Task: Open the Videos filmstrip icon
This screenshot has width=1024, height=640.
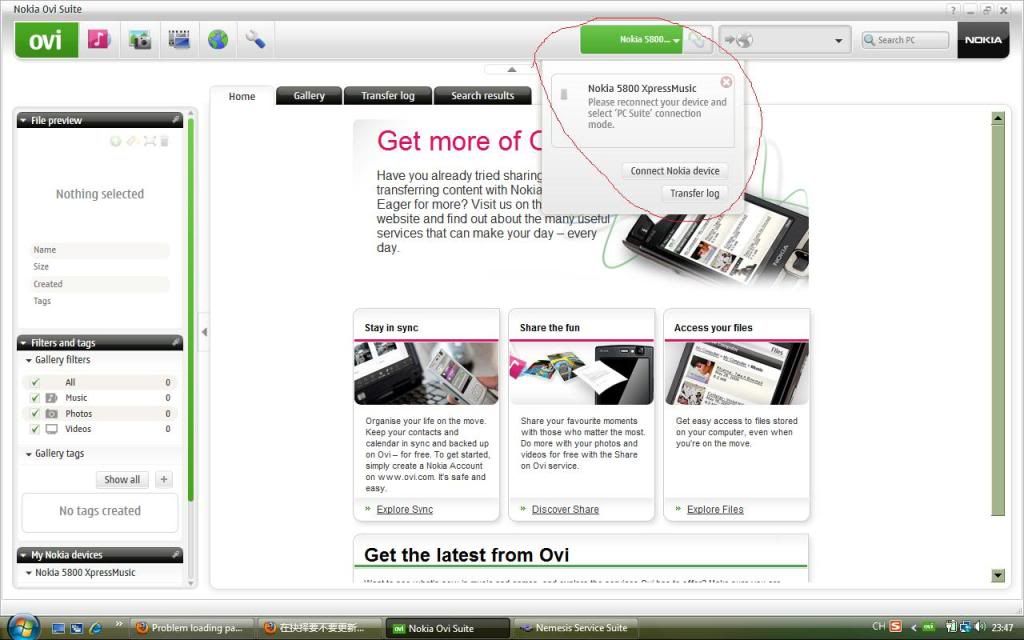Action: (x=179, y=40)
